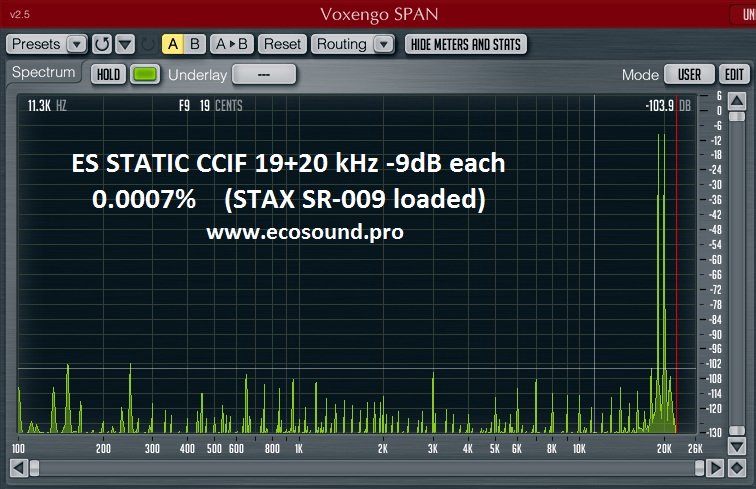Toggle the spectrum HOLD button
Viewport: 756px width, 489px height.
[x=108, y=75]
